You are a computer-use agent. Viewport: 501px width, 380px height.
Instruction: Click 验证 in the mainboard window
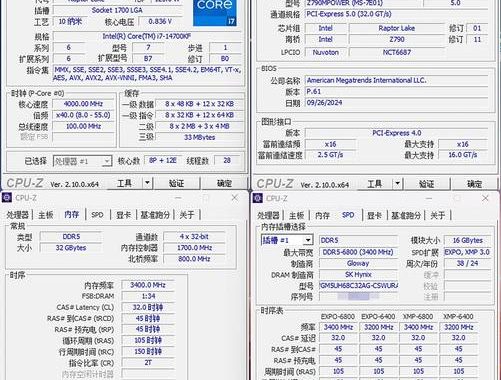(427, 183)
